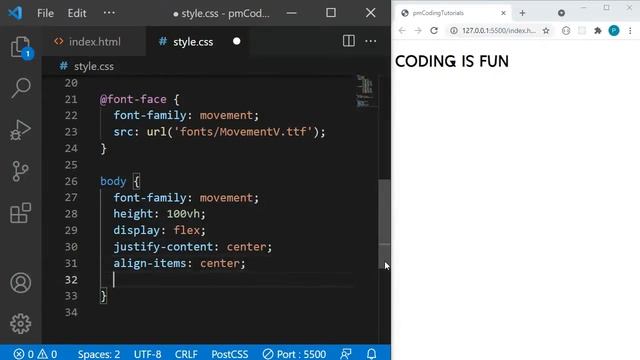
Task: Click line number 21 in gutter
Action: pyautogui.click(x=71, y=99)
